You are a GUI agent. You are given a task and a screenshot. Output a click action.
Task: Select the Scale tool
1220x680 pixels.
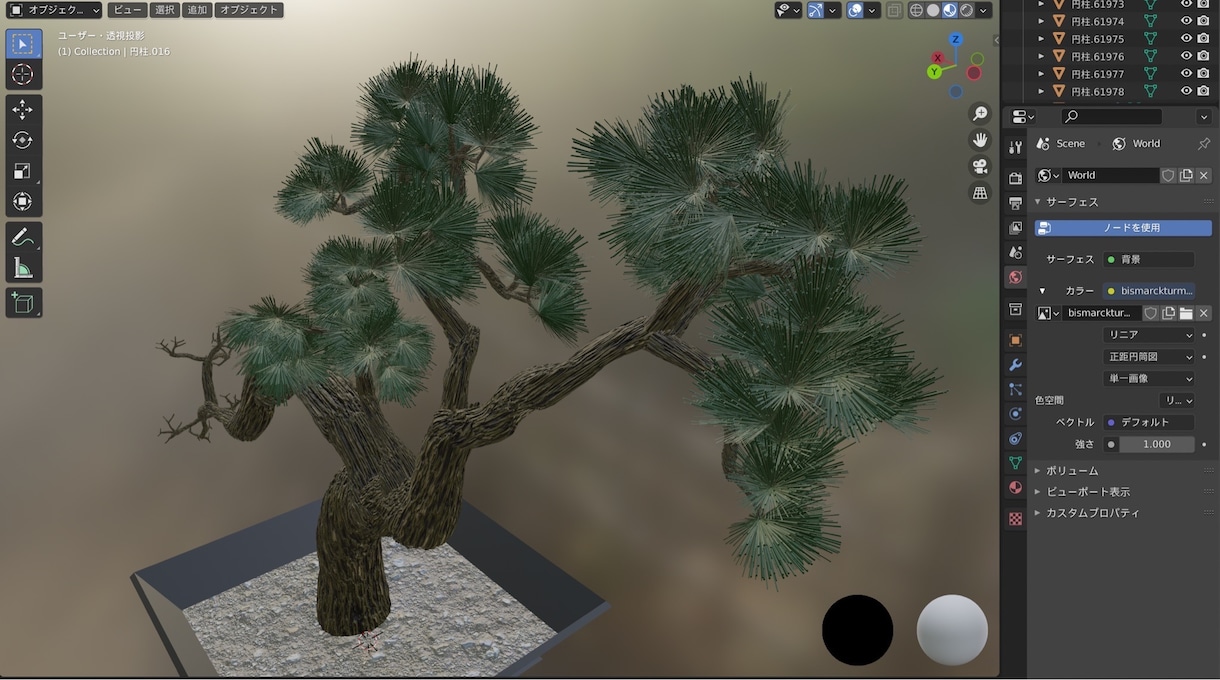click(x=23, y=171)
